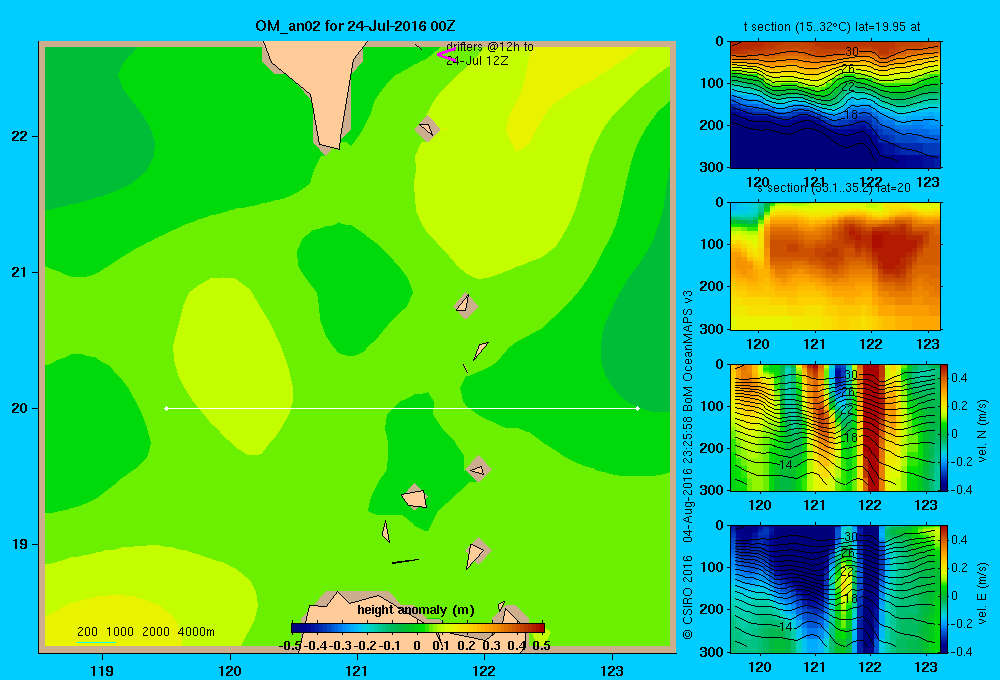This screenshot has width=1000, height=680.
Task: Click the vertical '© CSIRO 2016' credit text
Action: (688, 597)
